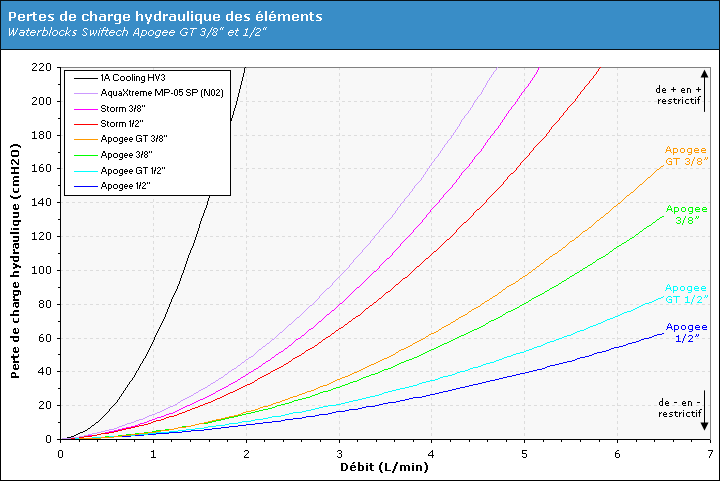
Task: Click the cyan 'Apogee GT 1/2"' curve end label
Action: pos(686,294)
